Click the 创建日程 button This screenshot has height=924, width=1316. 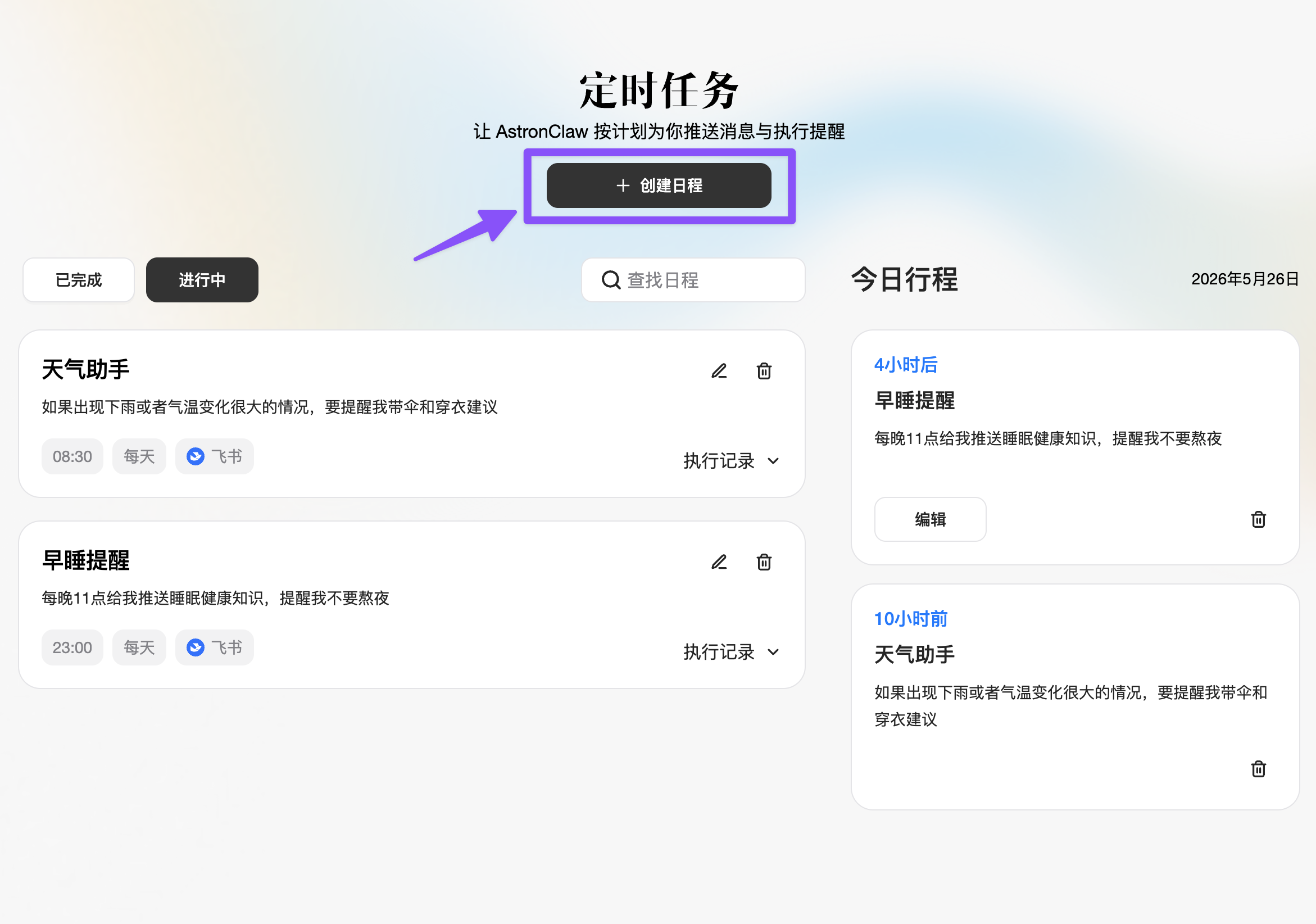tap(659, 185)
